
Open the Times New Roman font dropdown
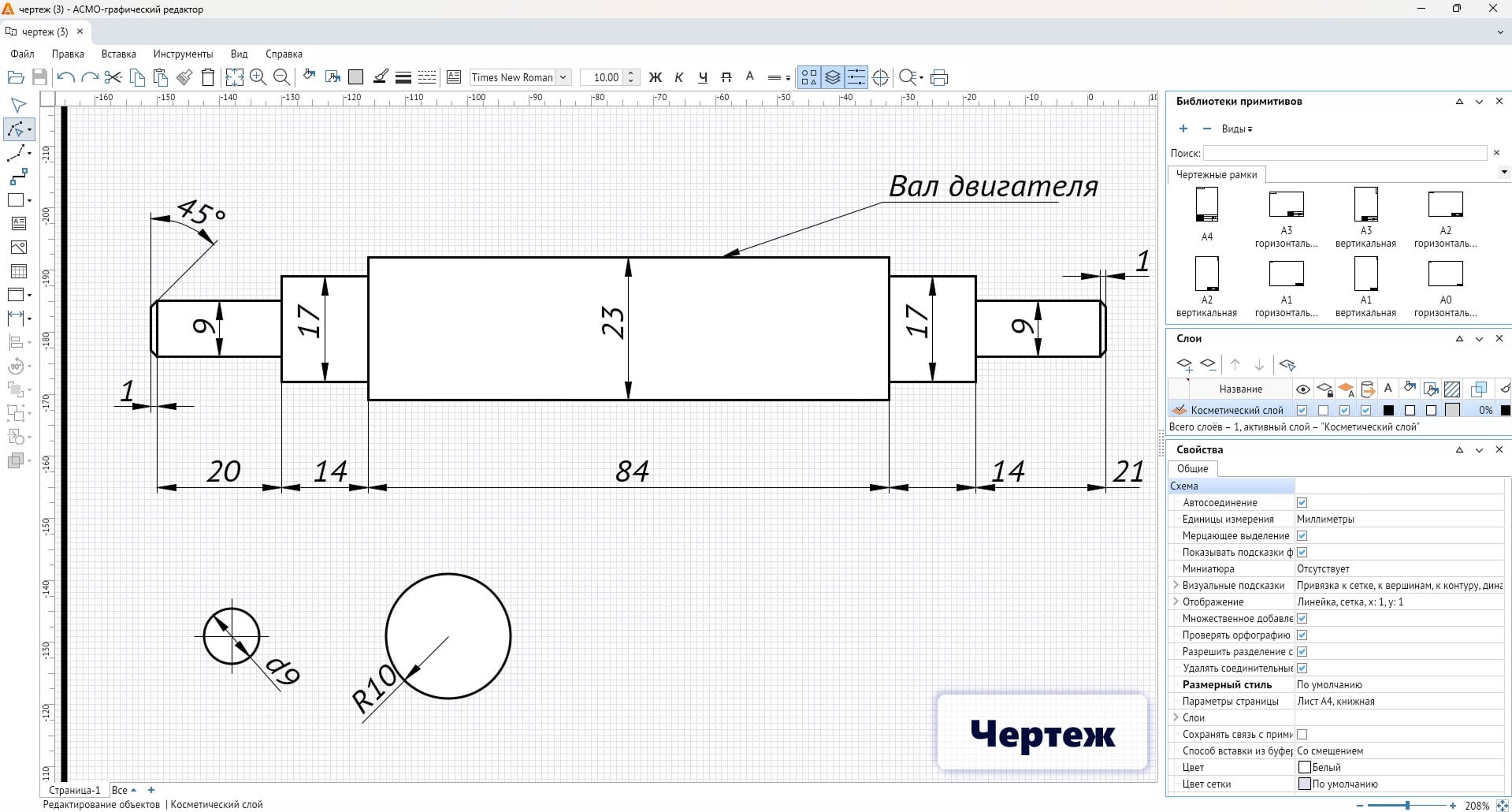pos(563,77)
